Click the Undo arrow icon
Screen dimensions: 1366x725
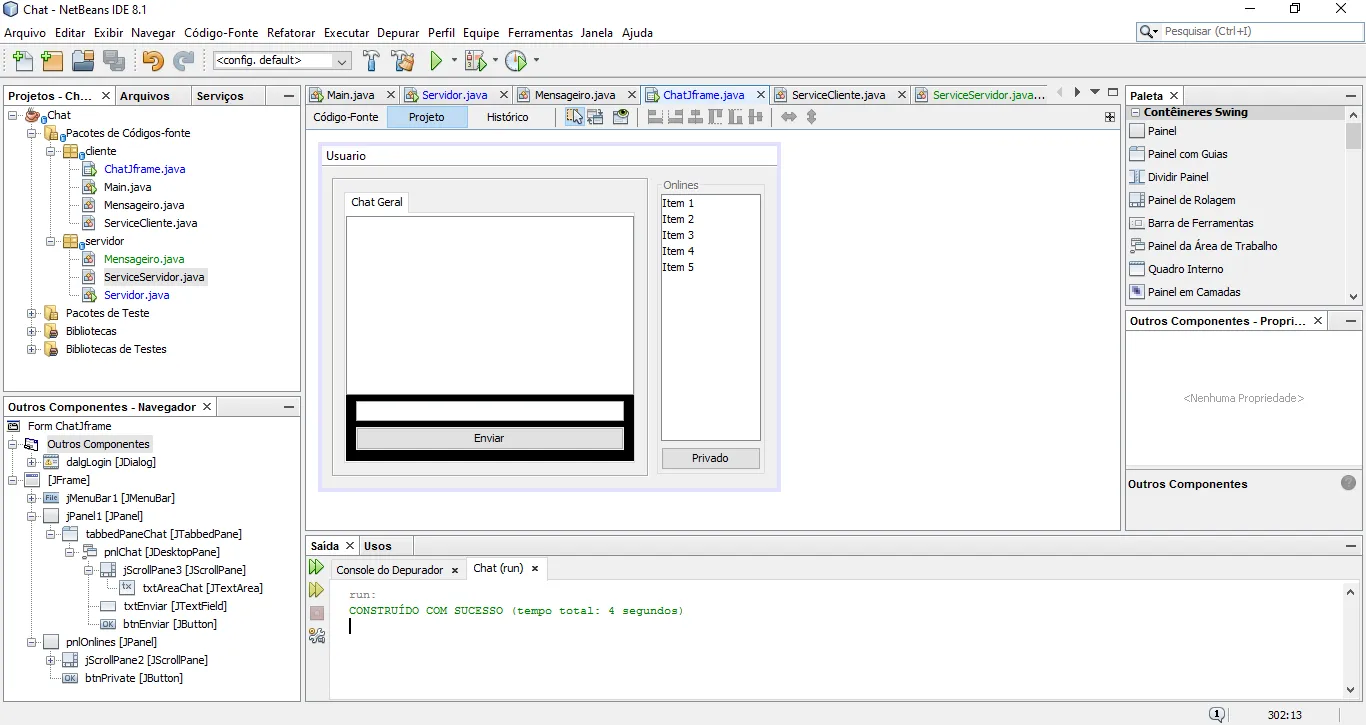[x=152, y=61]
